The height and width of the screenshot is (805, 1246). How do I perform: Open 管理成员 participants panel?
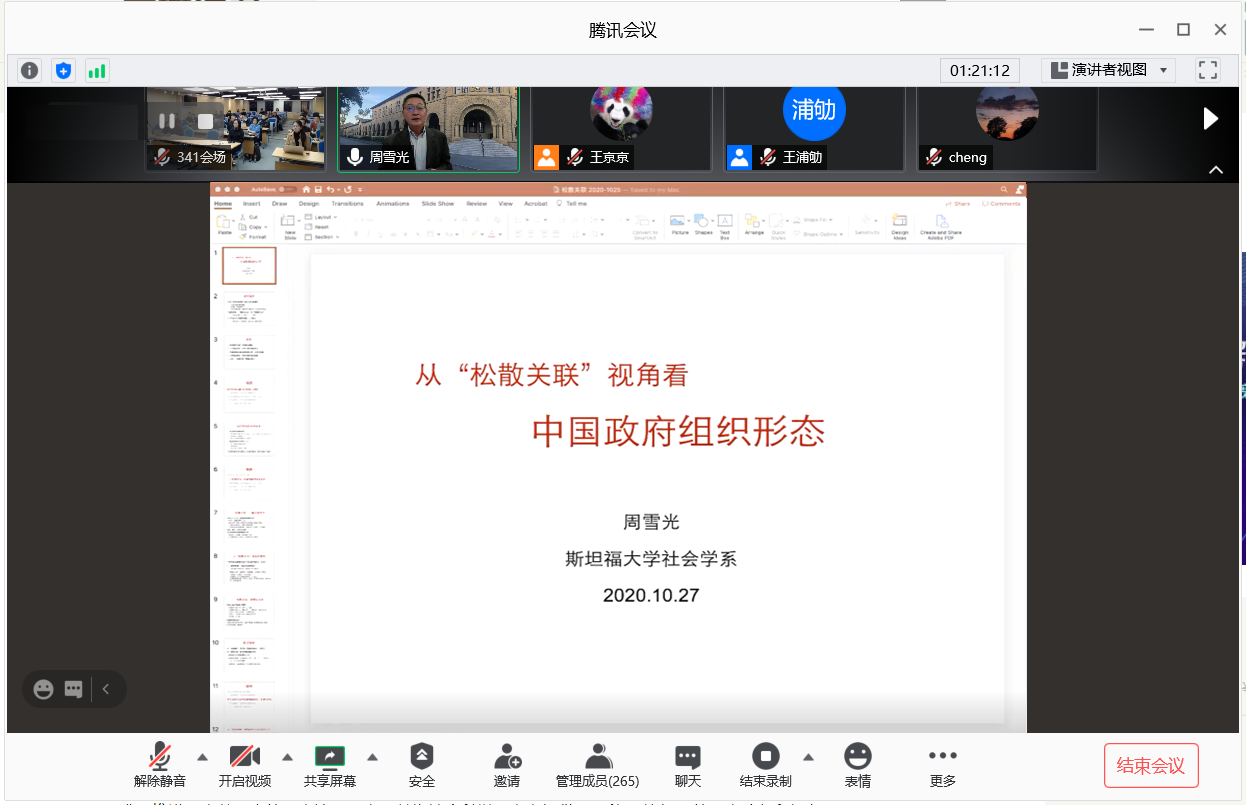tap(597, 765)
